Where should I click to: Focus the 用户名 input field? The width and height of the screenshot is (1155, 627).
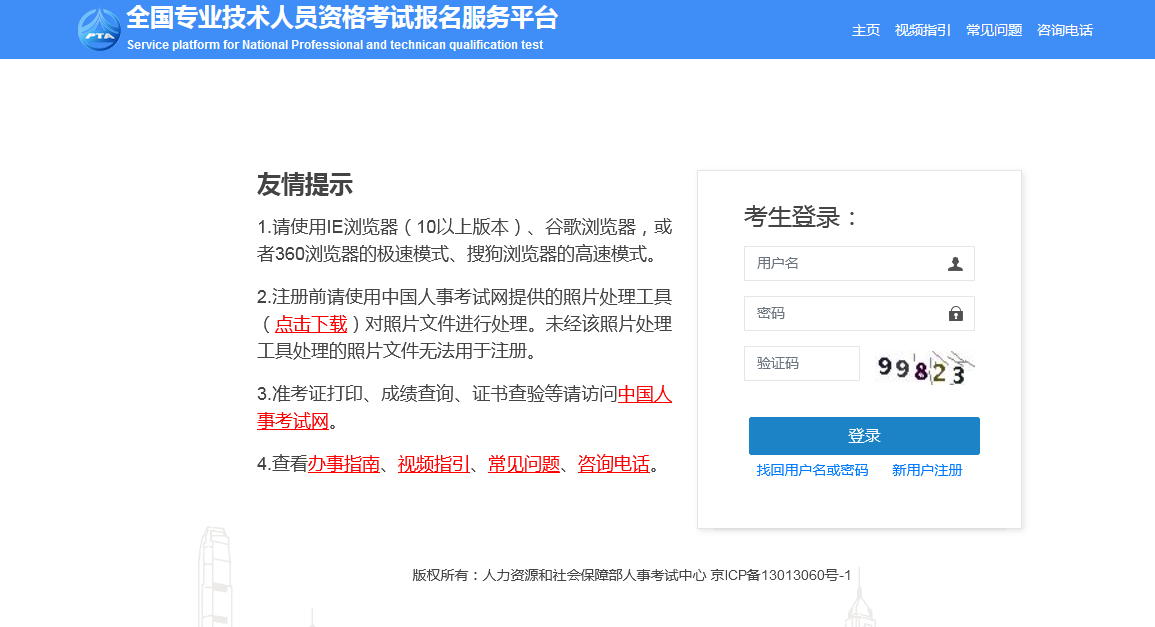[x=845, y=264]
